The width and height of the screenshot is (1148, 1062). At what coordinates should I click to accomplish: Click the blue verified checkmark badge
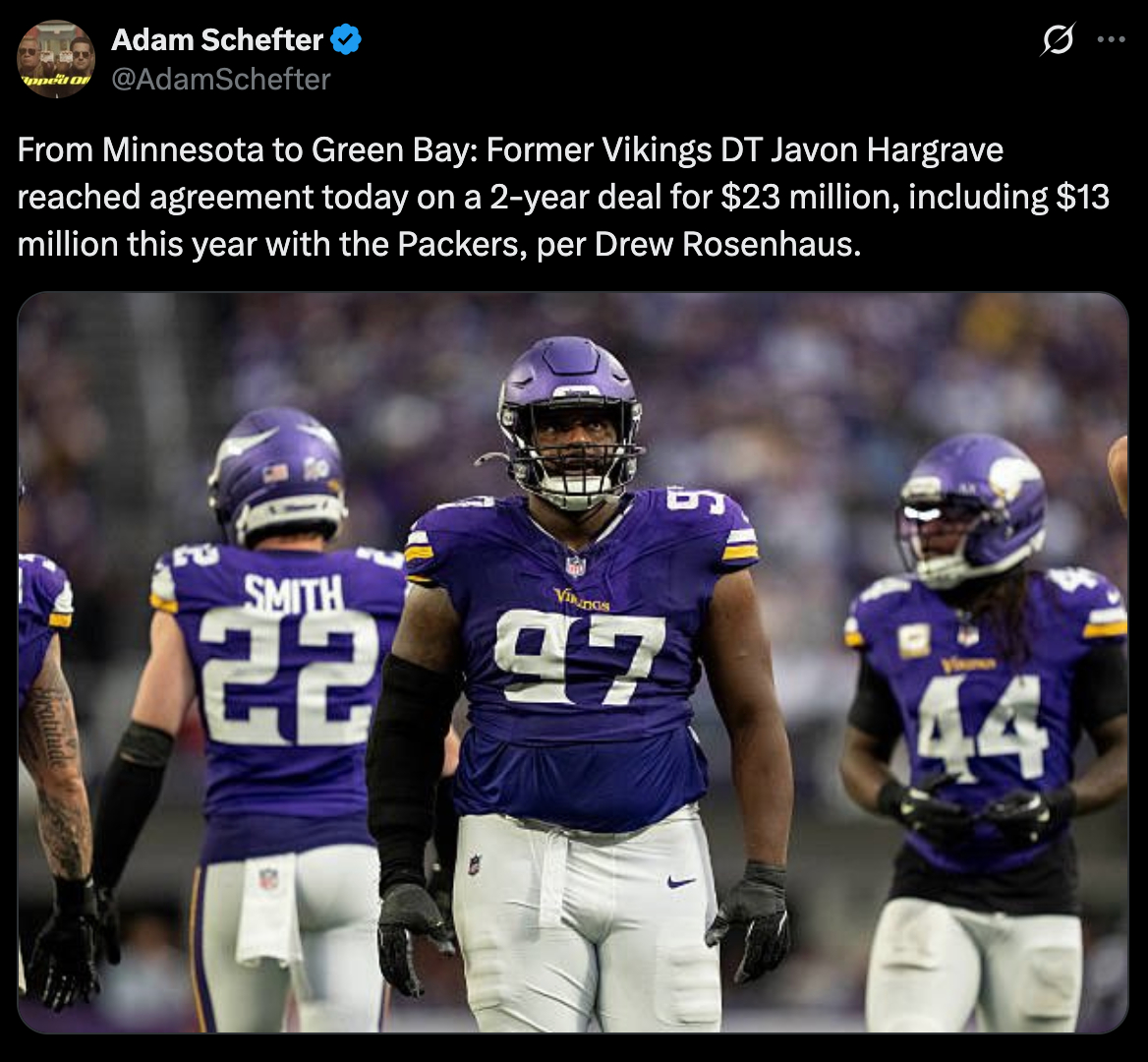[x=346, y=39]
